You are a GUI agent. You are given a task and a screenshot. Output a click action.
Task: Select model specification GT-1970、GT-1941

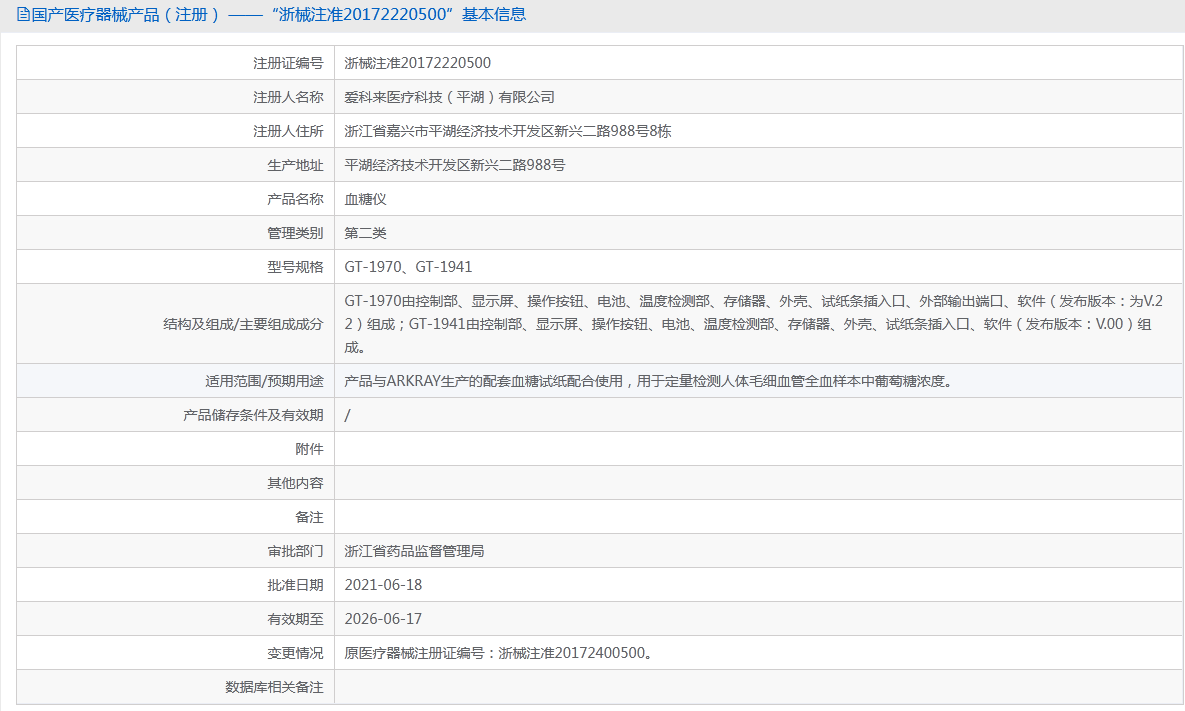click(408, 267)
